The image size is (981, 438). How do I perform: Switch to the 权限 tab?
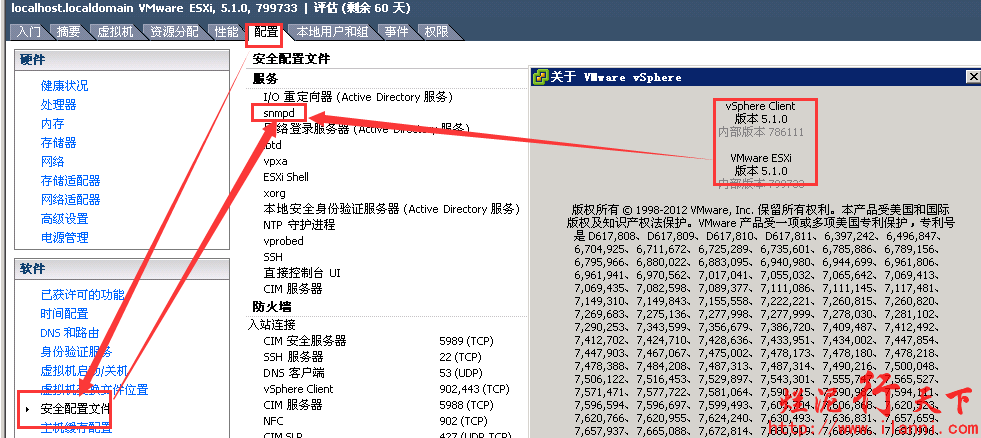[x=436, y=32]
